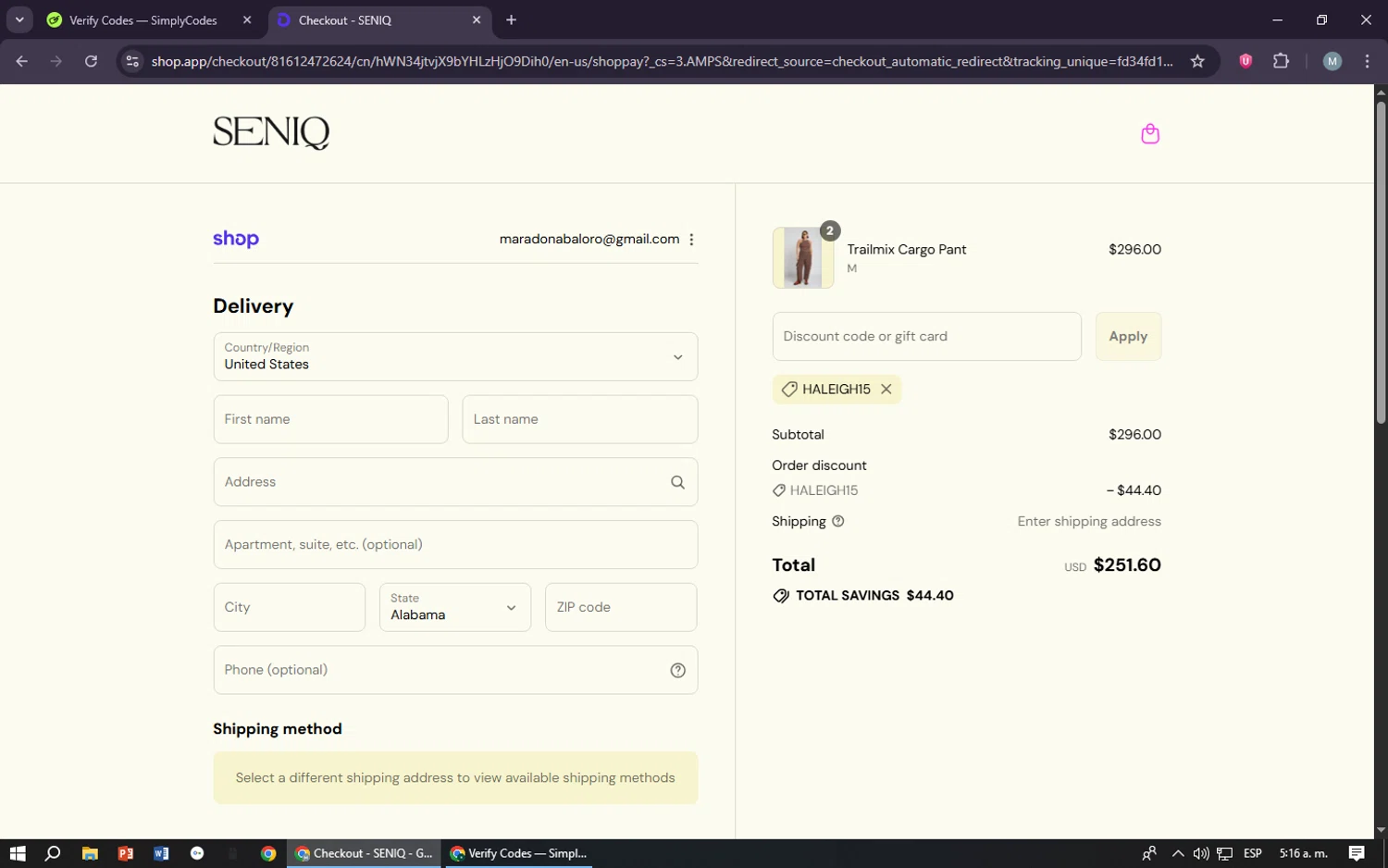Switch to Checkout - SENIQ taskbar window

click(365, 853)
